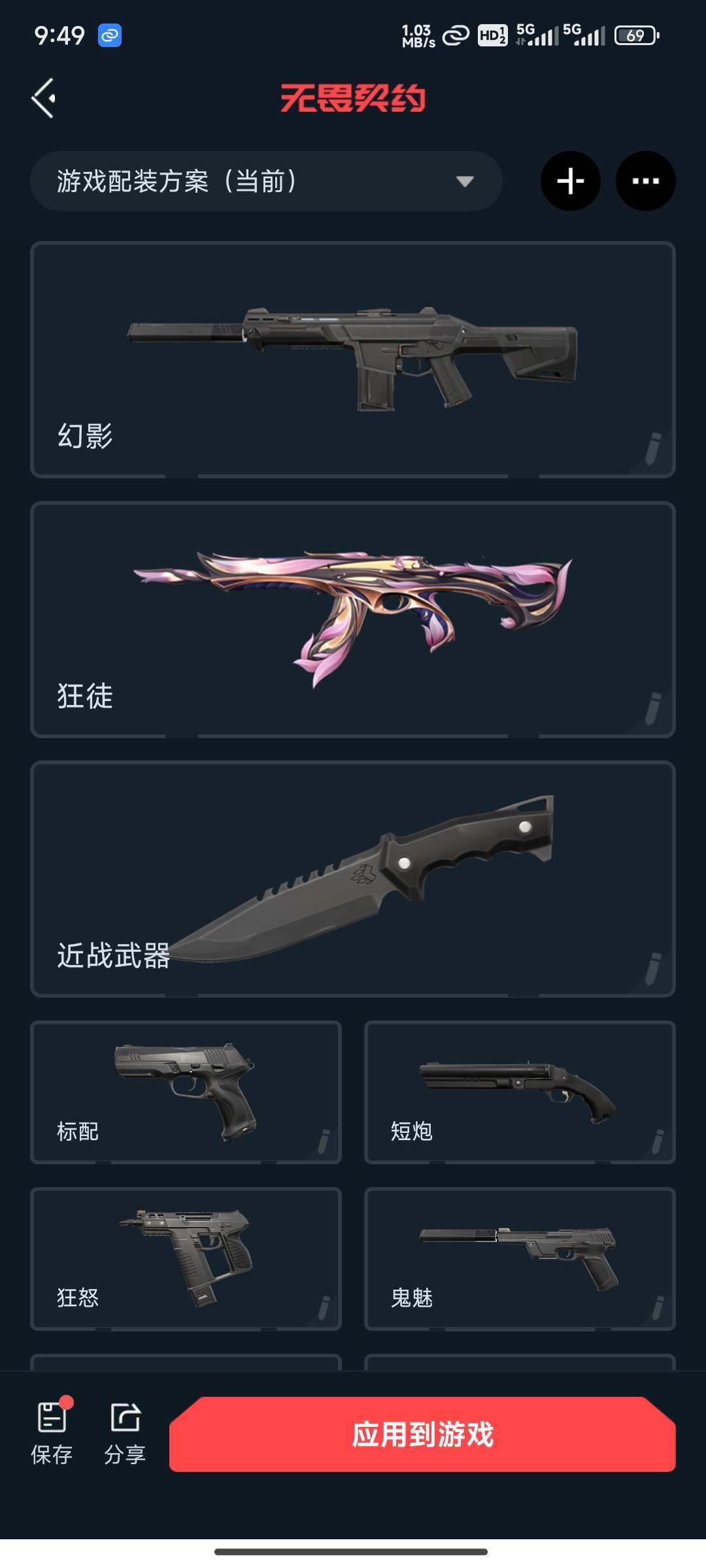Open the three-dots more options menu
The image size is (706, 1568).
pyautogui.click(x=646, y=181)
